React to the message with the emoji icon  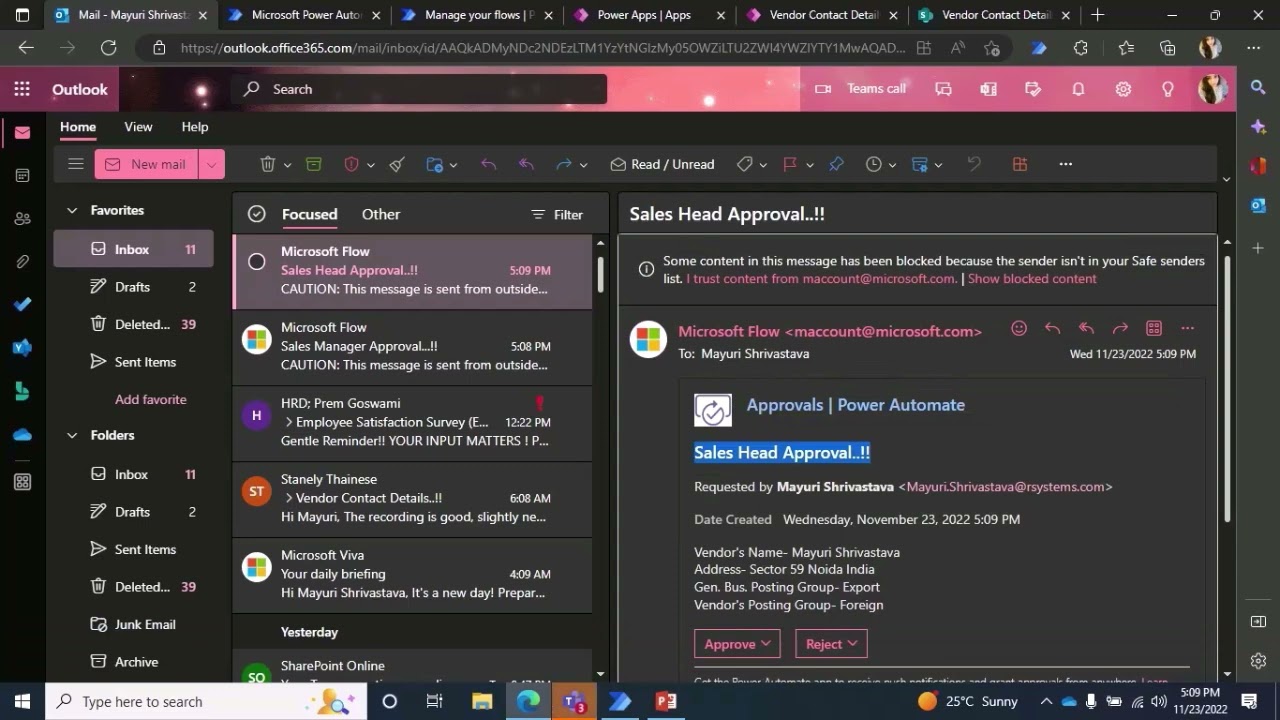[x=1019, y=328]
